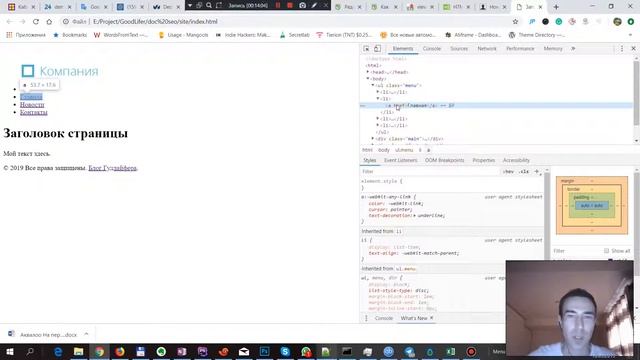
Task: Open the Theme Directory bookmark
Action: point(537,35)
